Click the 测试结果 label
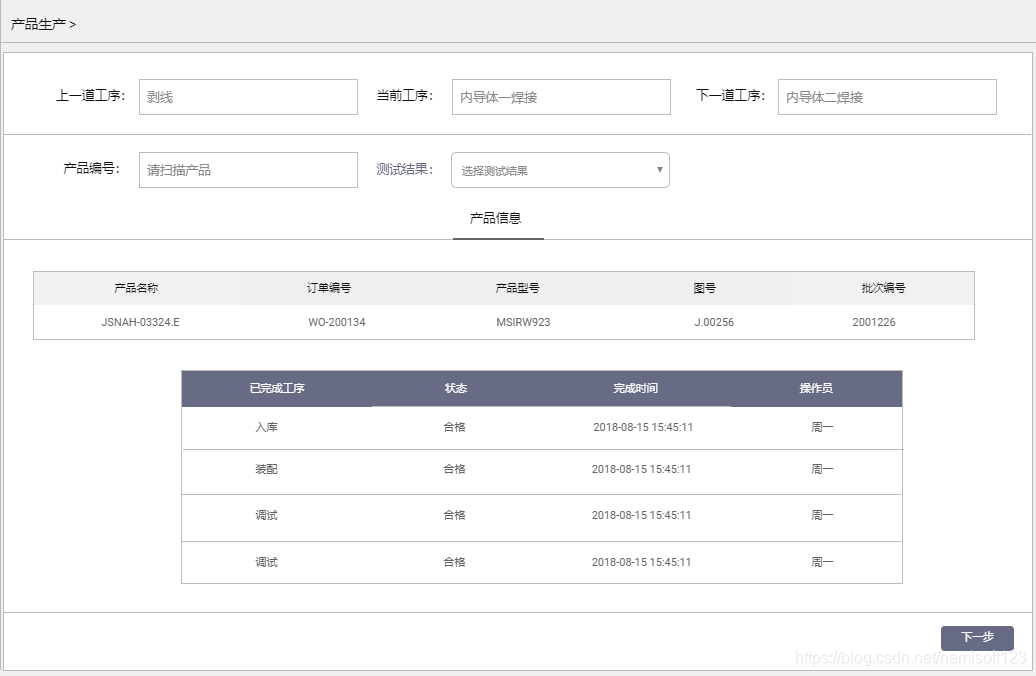1036x676 pixels. [405, 169]
